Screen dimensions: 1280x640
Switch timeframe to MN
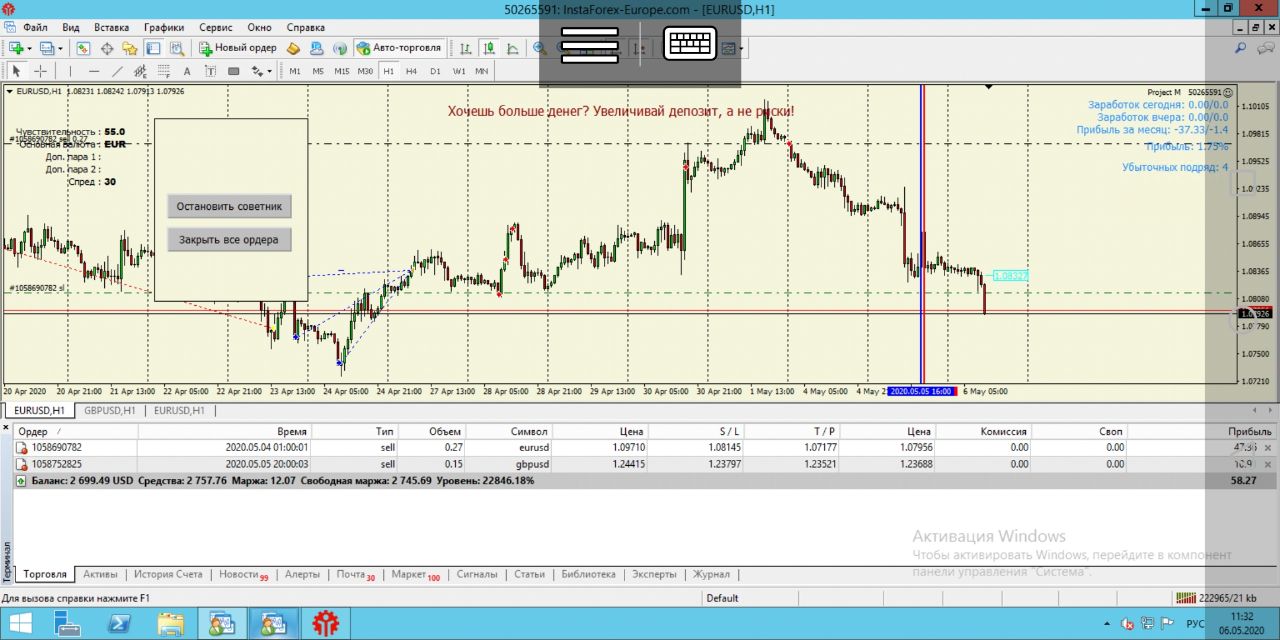tap(482, 71)
